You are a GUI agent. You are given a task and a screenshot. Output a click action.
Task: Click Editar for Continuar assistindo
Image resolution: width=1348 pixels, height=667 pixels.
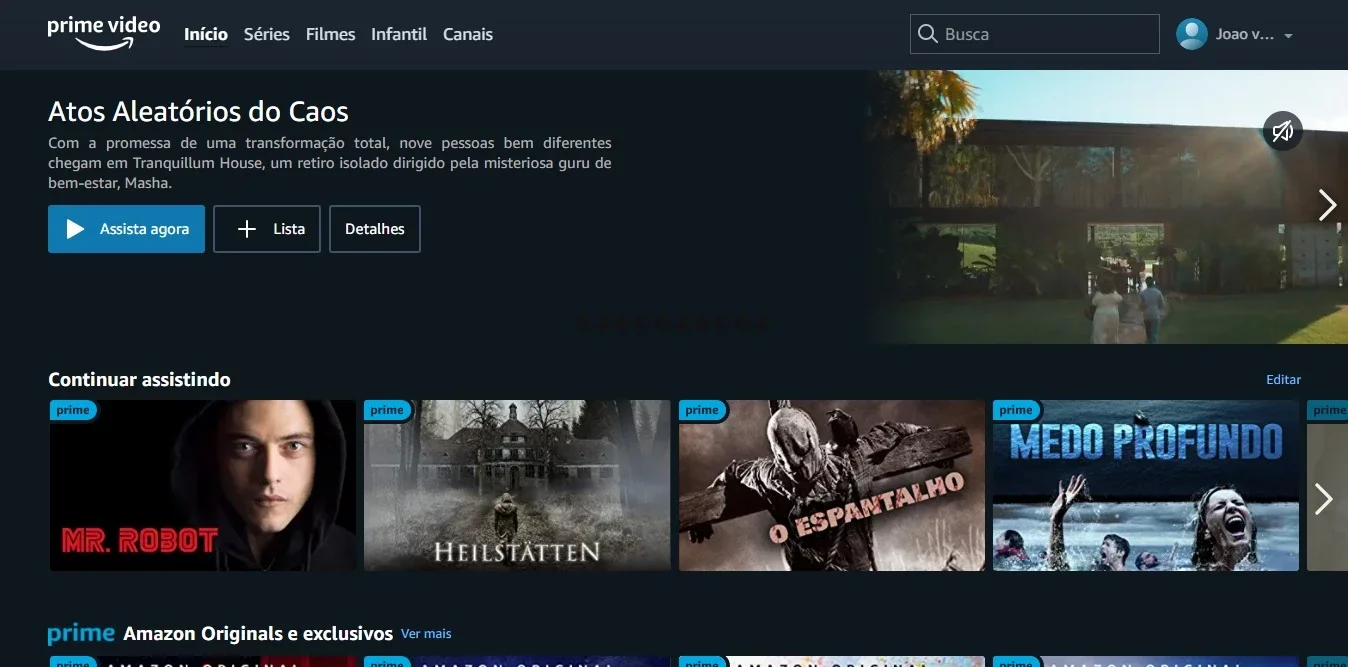[x=1283, y=380]
